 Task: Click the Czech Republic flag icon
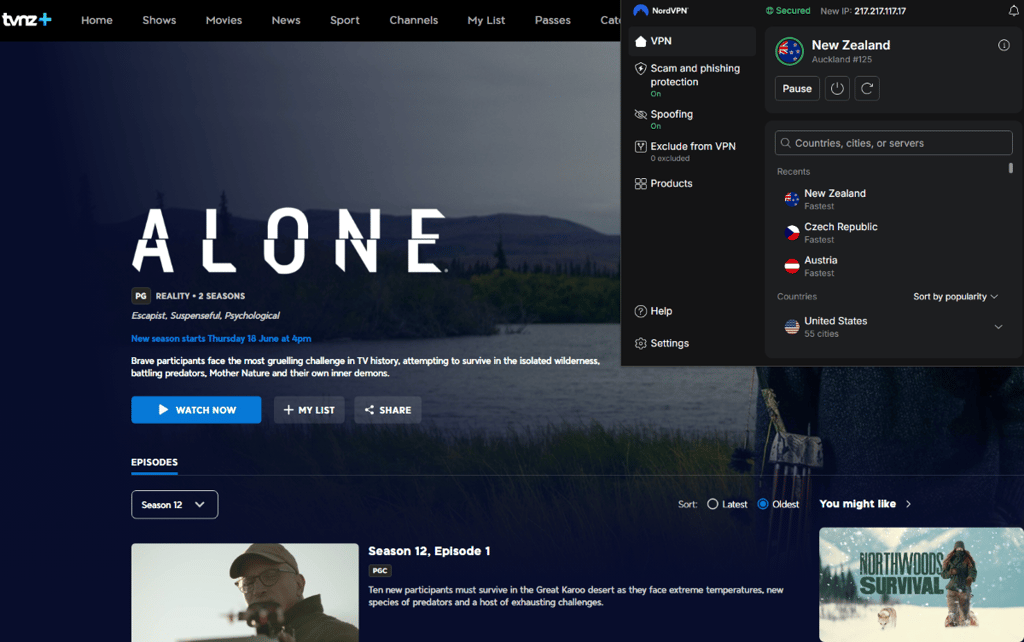tap(792, 233)
